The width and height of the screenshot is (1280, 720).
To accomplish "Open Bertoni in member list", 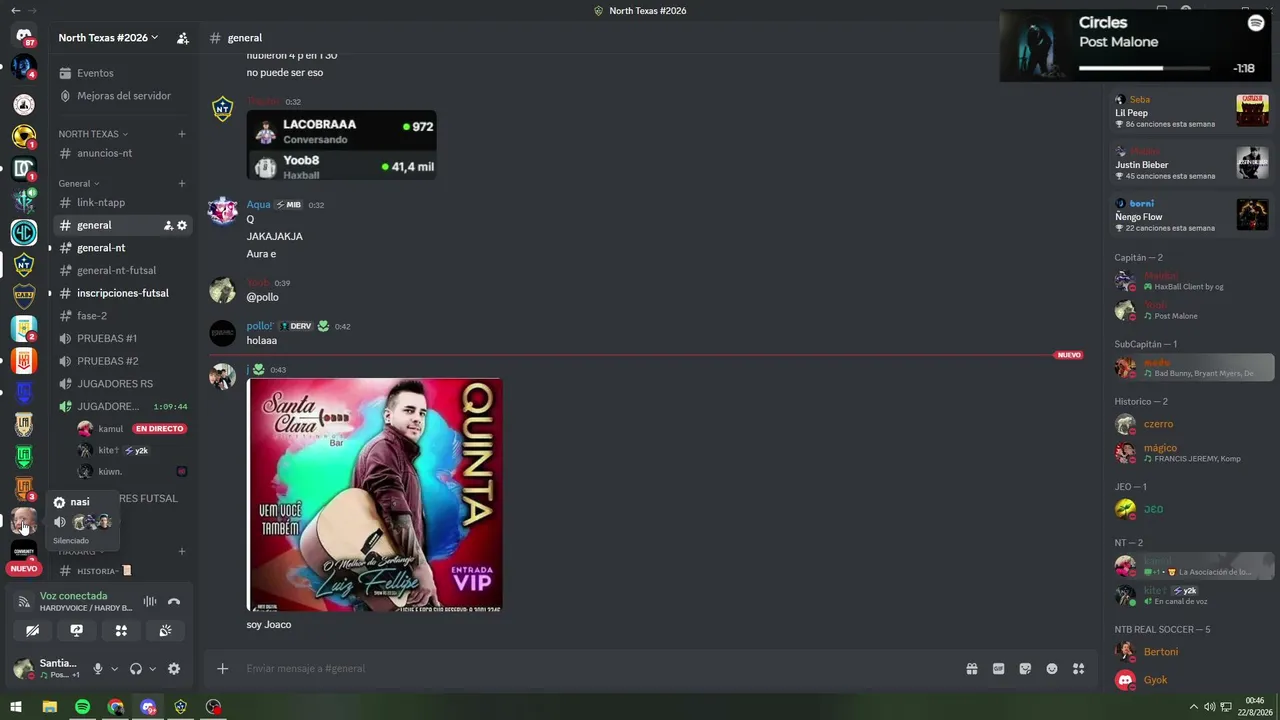I will [x=1161, y=652].
